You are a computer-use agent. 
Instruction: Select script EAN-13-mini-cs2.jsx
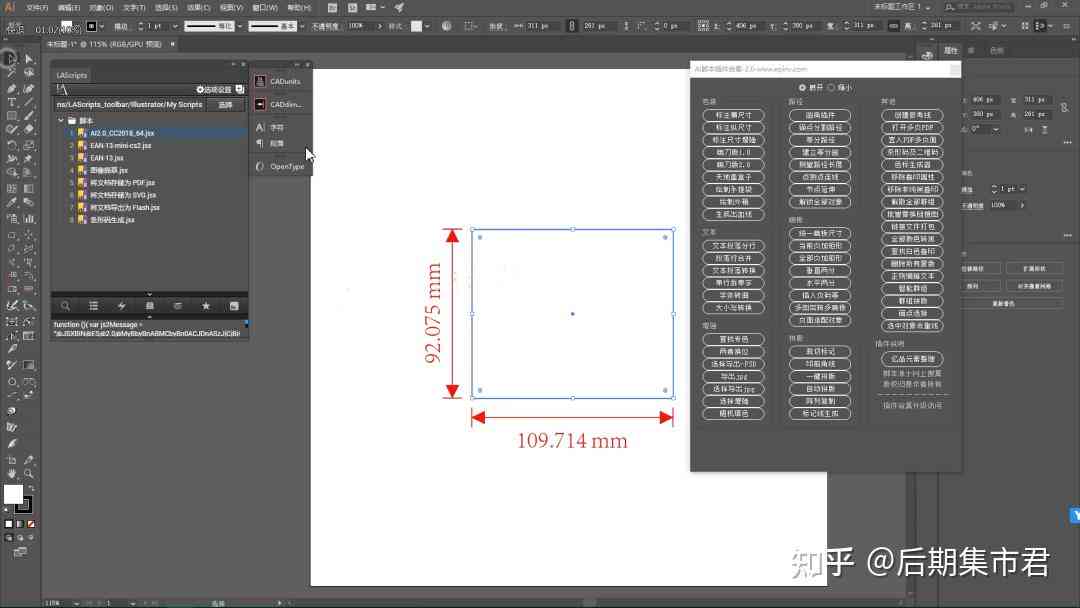(x=121, y=145)
